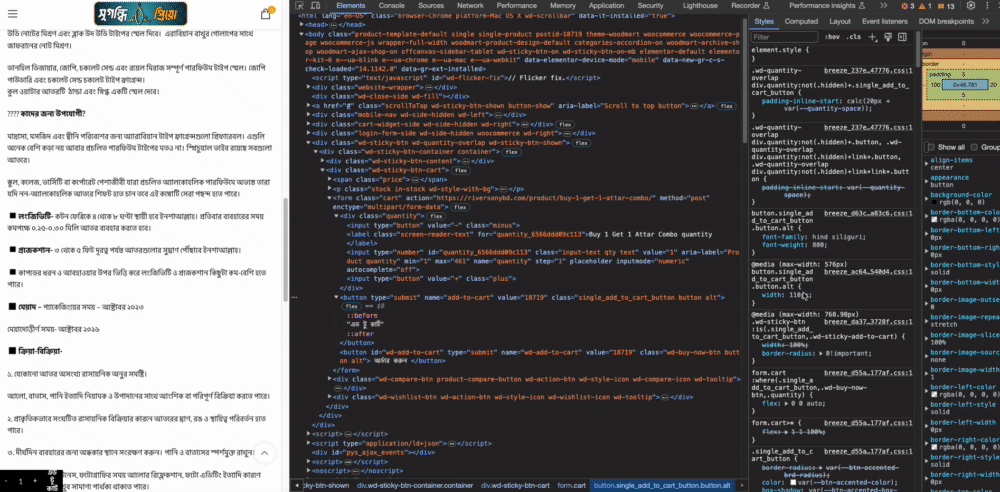The height and width of the screenshot is (492, 1000).
Task: Click the form.cart breadcrumb item
Action: [x=571, y=486]
